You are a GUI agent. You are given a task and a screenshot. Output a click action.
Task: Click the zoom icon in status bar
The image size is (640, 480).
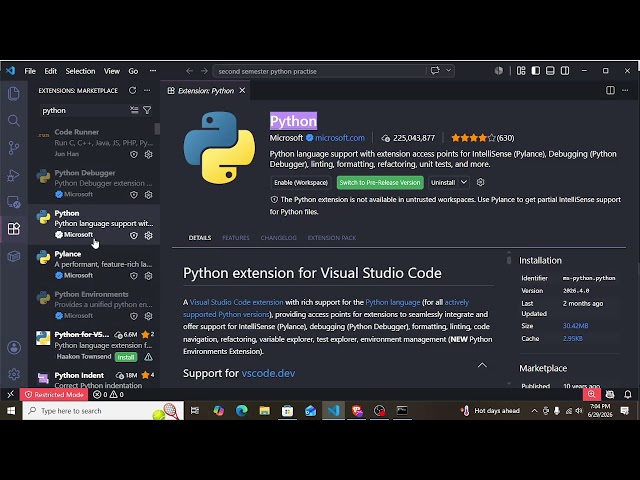click(591, 394)
